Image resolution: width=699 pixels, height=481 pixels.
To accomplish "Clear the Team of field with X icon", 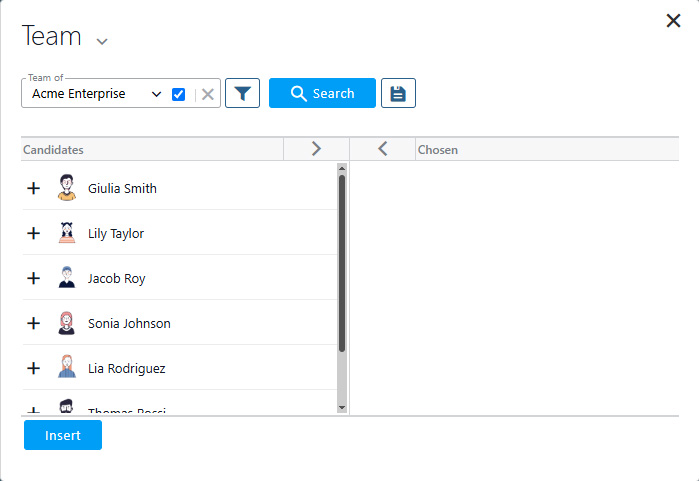I will [x=208, y=94].
